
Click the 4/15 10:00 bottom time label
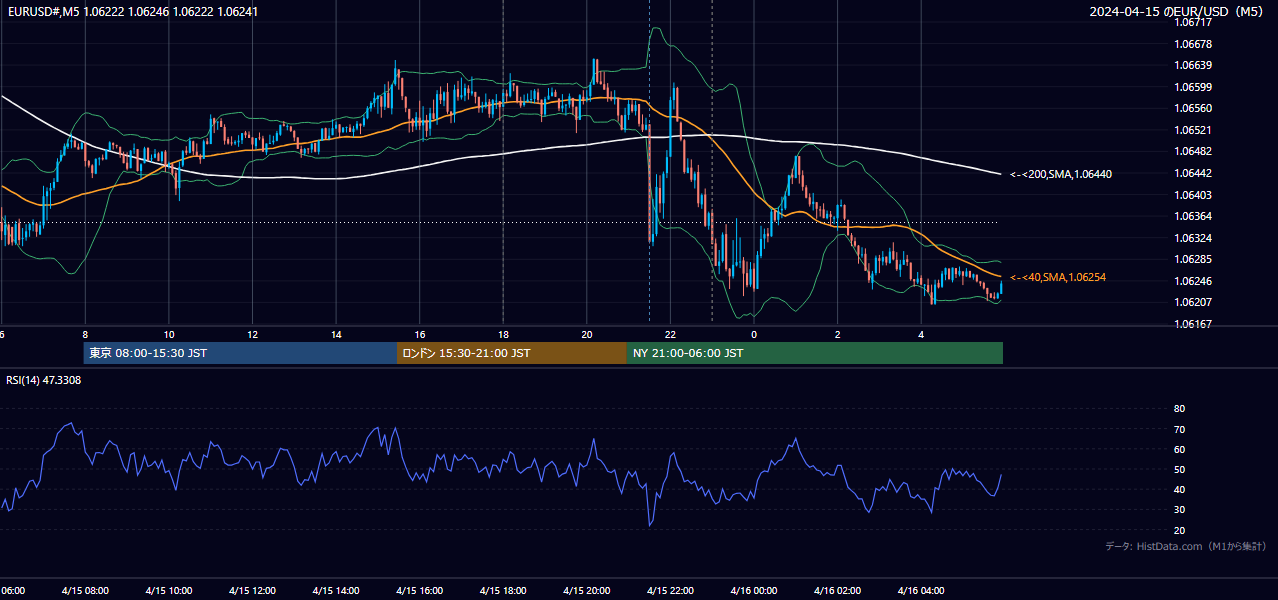pyautogui.click(x=169, y=590)
